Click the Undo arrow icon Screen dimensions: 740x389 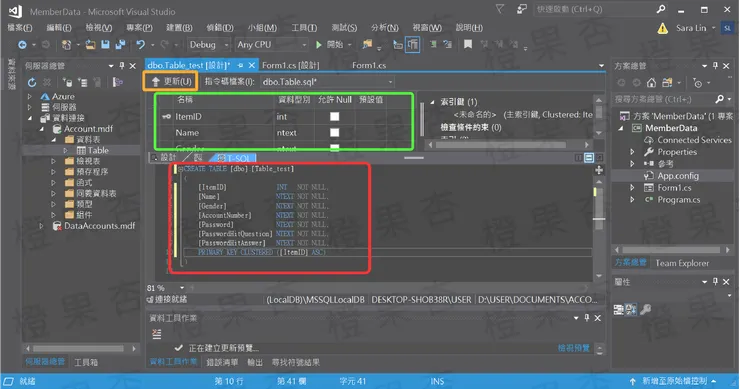pyautogui.click(x=140, y=44)
